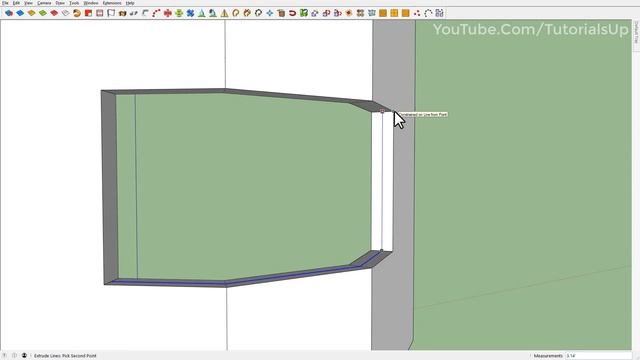Open the Window menu
This screenshot has height=360, width=640.
91,3
